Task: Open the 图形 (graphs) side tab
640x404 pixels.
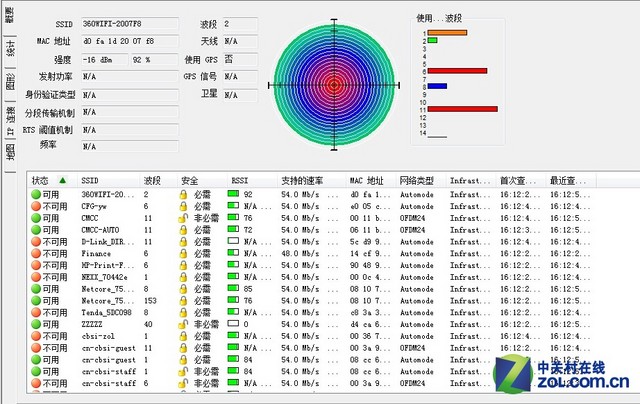Action: (x=10, y=83)
